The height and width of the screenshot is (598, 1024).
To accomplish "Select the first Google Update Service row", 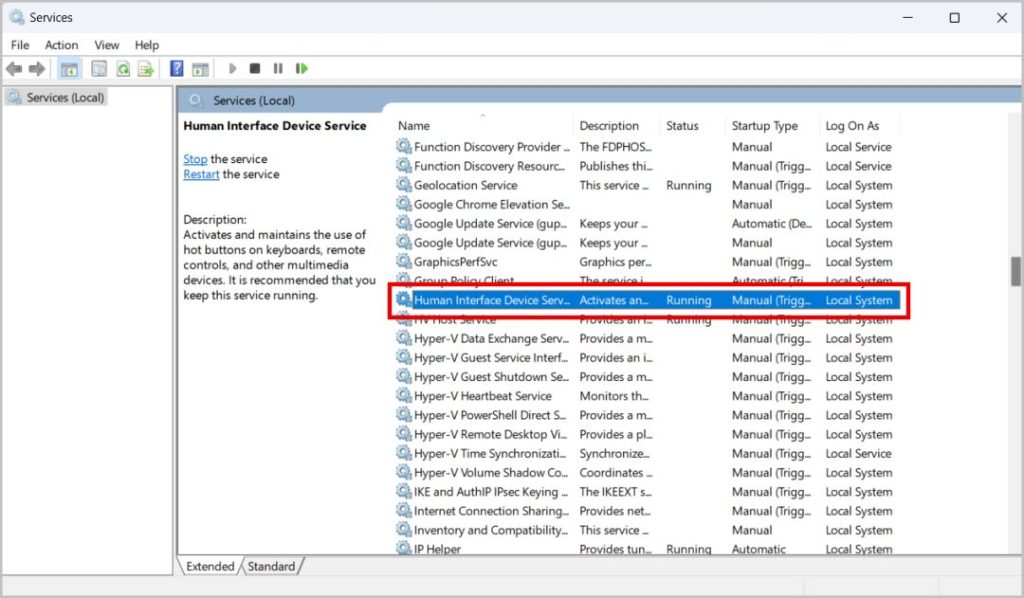I will point(647,223).
